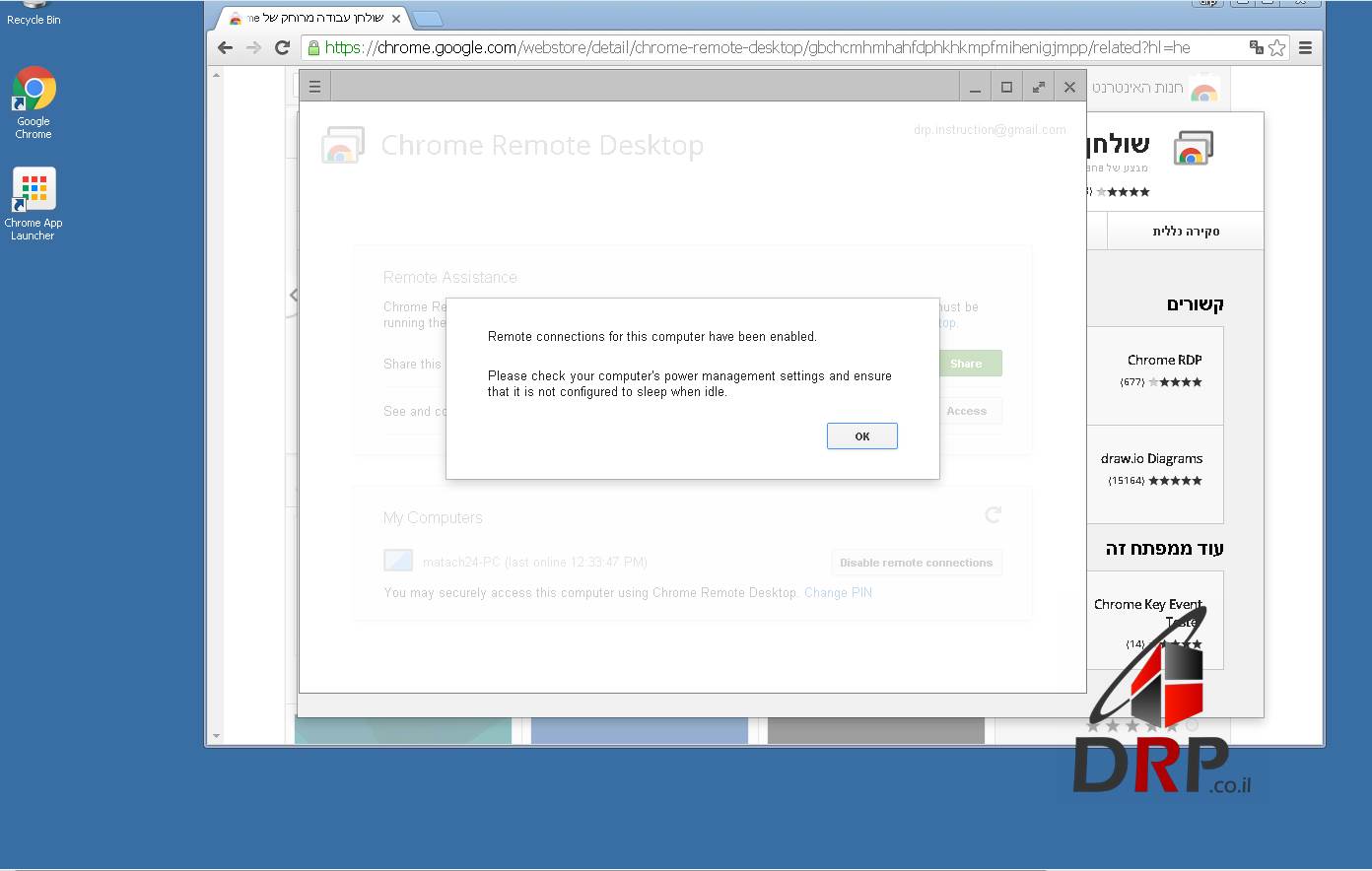
Task: Toggle fullscreen in Chrome Remote Desktop window
Action: (x=1038, y=87)
